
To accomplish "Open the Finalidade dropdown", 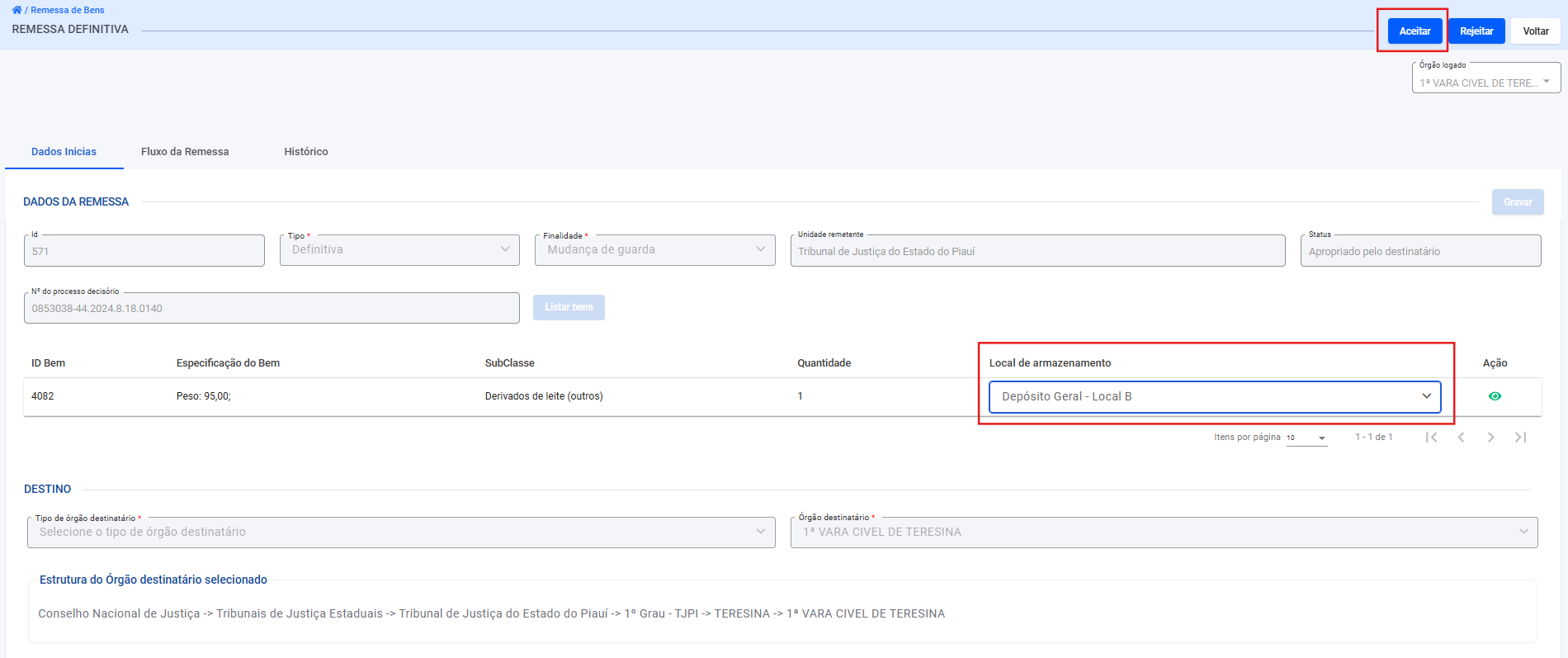I will 654,250.
